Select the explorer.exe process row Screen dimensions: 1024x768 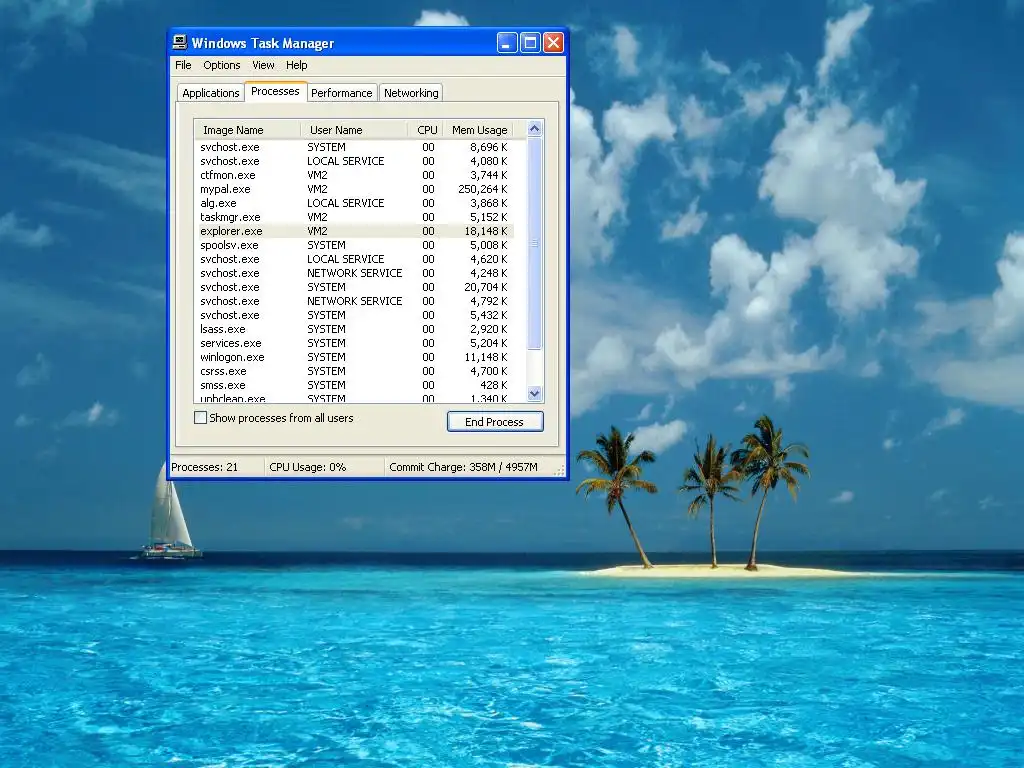click(355, 231)
